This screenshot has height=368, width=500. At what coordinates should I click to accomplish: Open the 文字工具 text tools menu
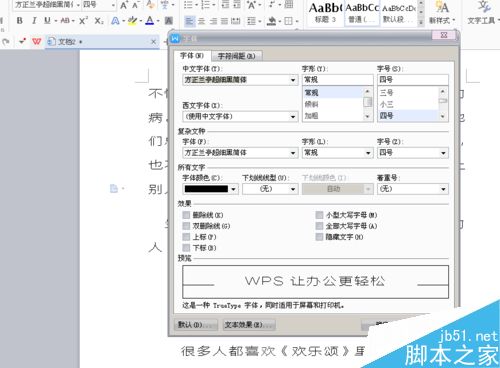click(x=482, y=13)
